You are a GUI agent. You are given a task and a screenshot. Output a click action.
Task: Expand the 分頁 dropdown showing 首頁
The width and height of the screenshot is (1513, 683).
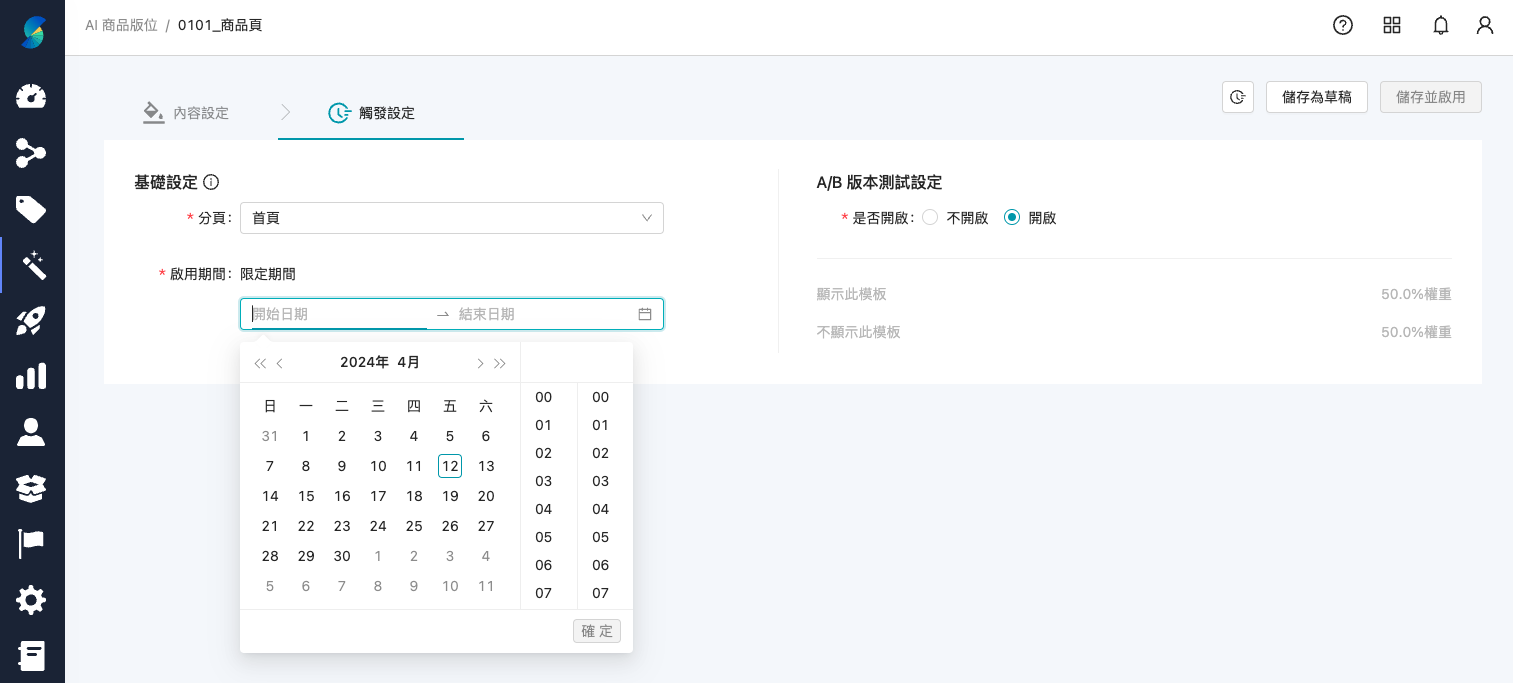pyautogui.click(x=451, y=218)
